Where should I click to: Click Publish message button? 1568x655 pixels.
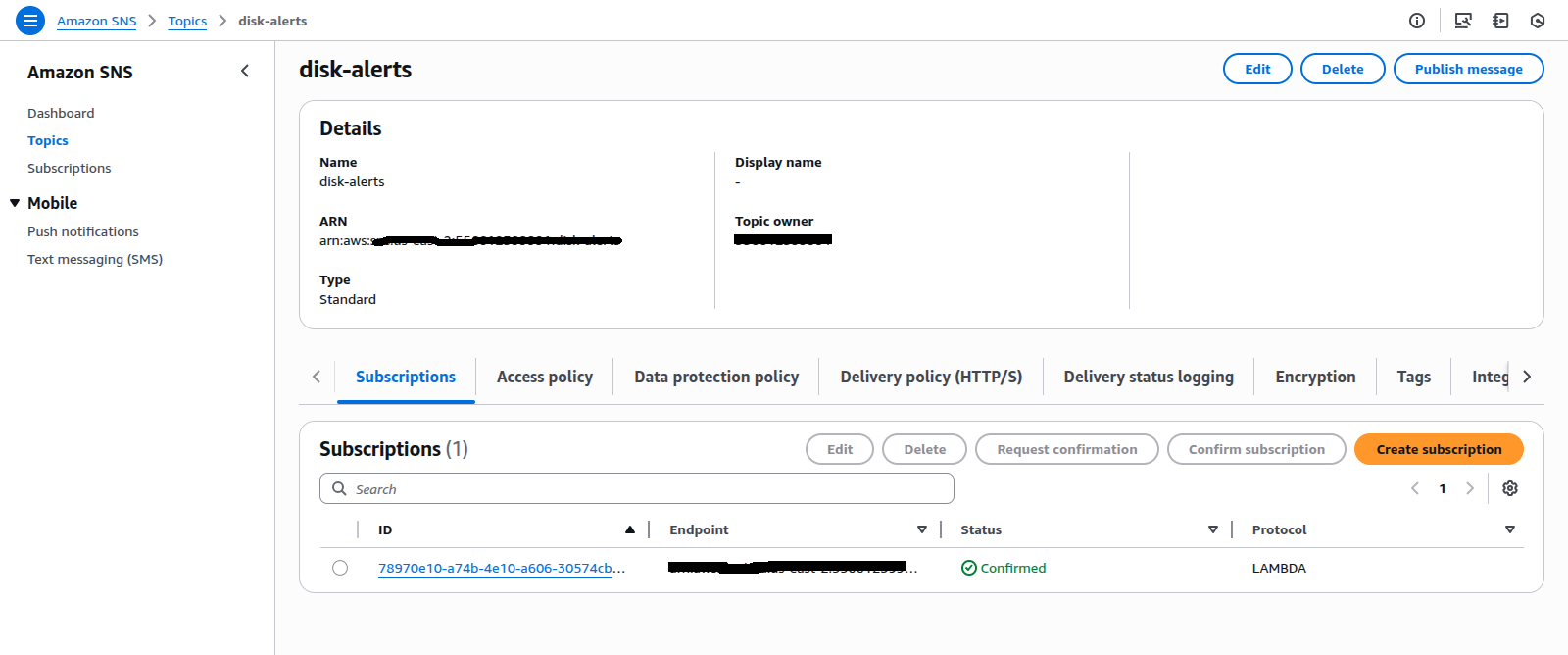point(1468,69)
